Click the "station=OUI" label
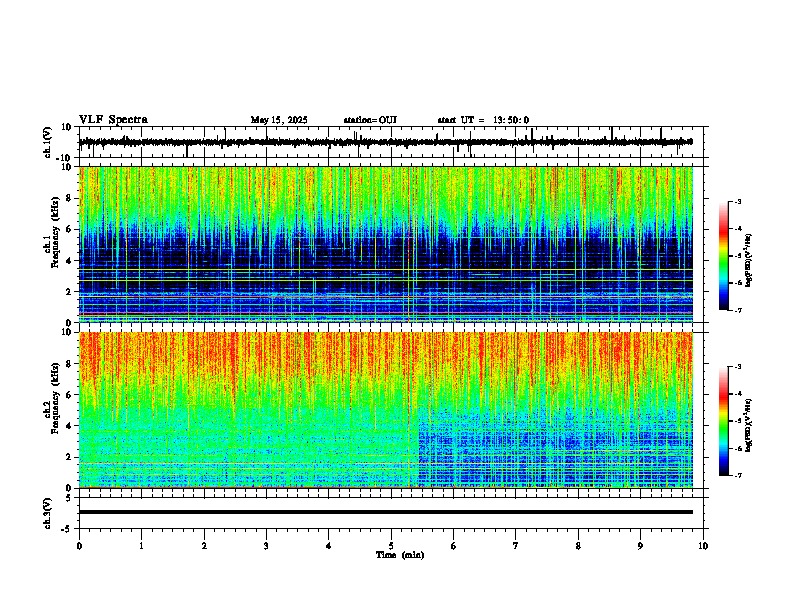792x612 pixels. point(370,120)
